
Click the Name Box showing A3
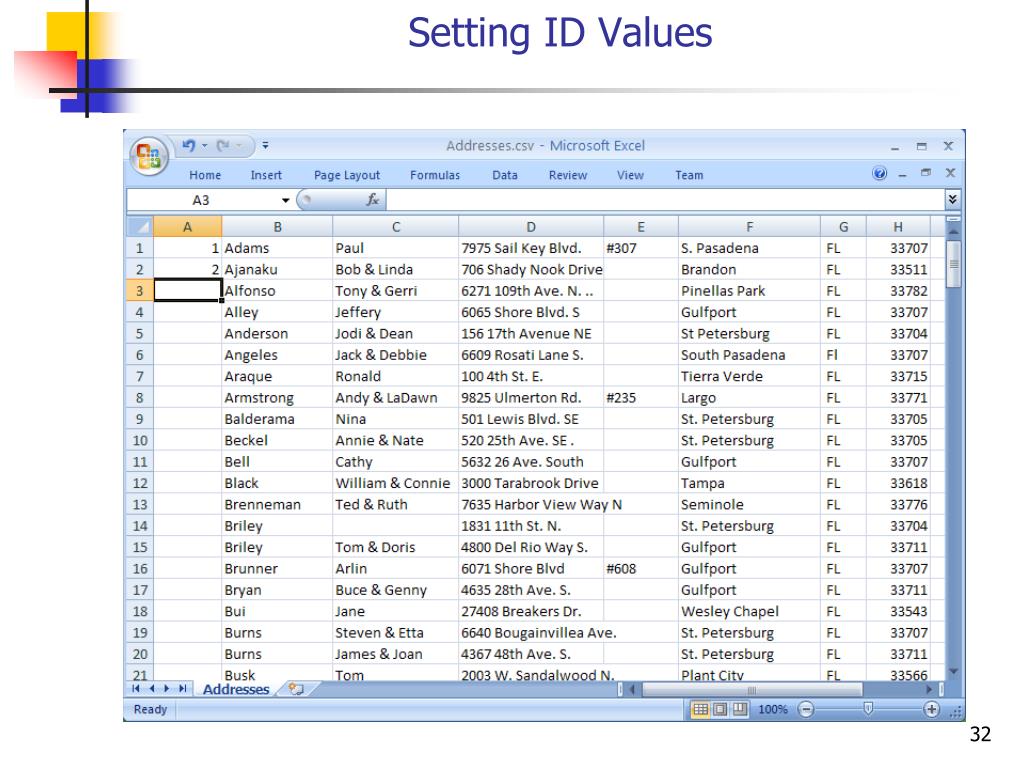click(x=202, y=200)
